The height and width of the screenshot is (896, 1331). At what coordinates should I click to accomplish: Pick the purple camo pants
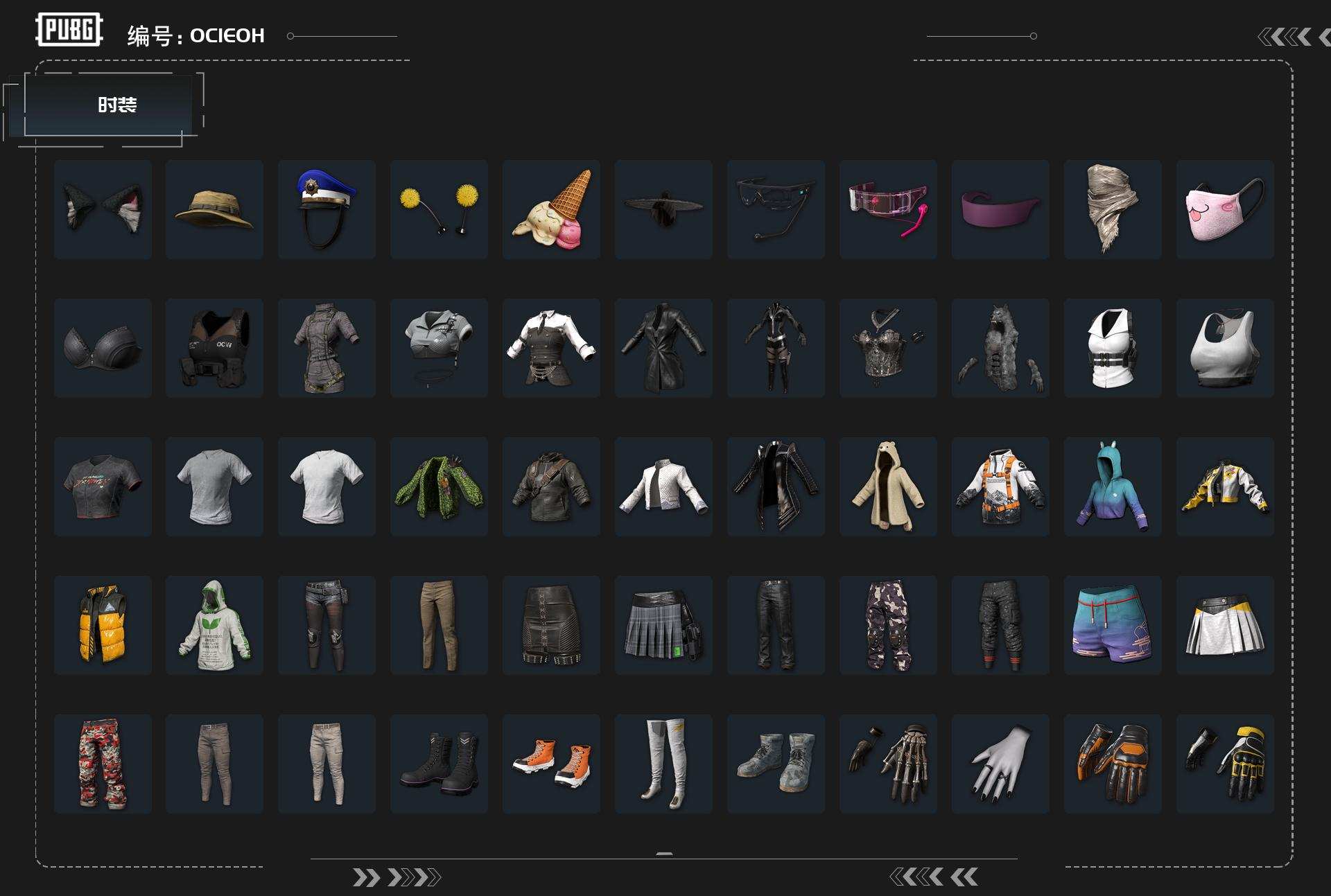click(x=888, y=625)
